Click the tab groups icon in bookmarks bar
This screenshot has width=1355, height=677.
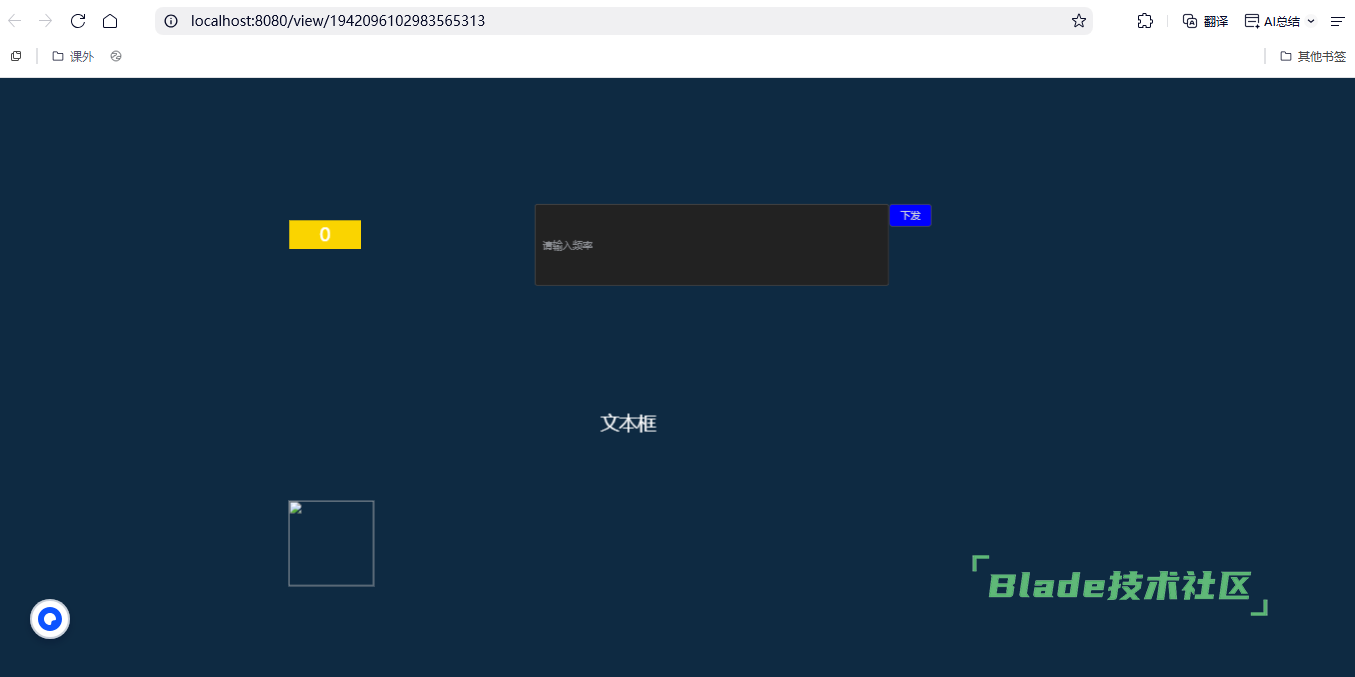[x=16, y=56]
